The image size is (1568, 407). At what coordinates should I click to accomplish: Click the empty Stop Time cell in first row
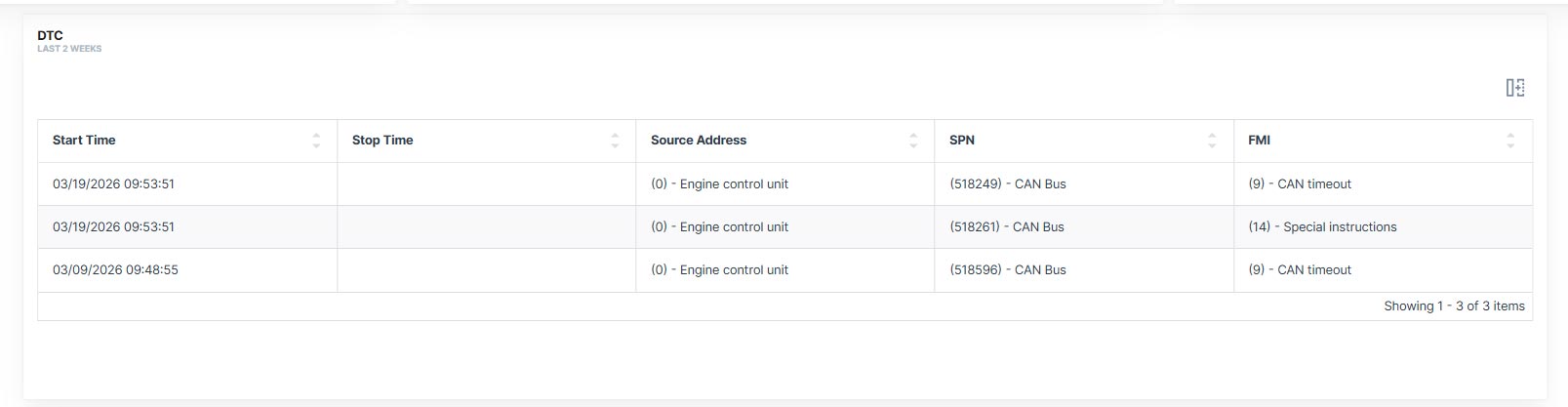pos(486,183)
